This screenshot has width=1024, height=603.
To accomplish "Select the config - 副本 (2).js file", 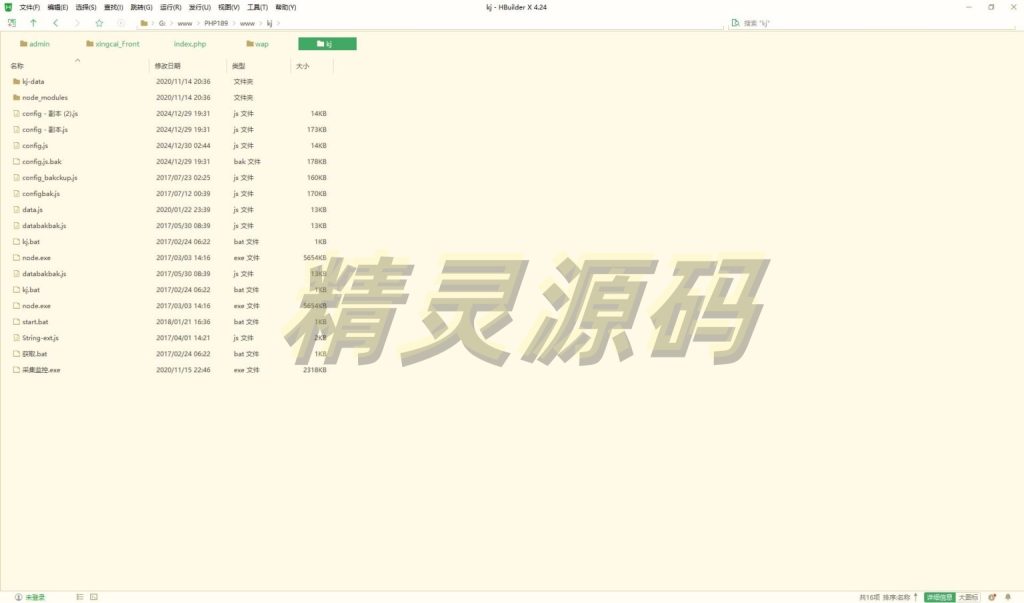I will click(50, 114).
